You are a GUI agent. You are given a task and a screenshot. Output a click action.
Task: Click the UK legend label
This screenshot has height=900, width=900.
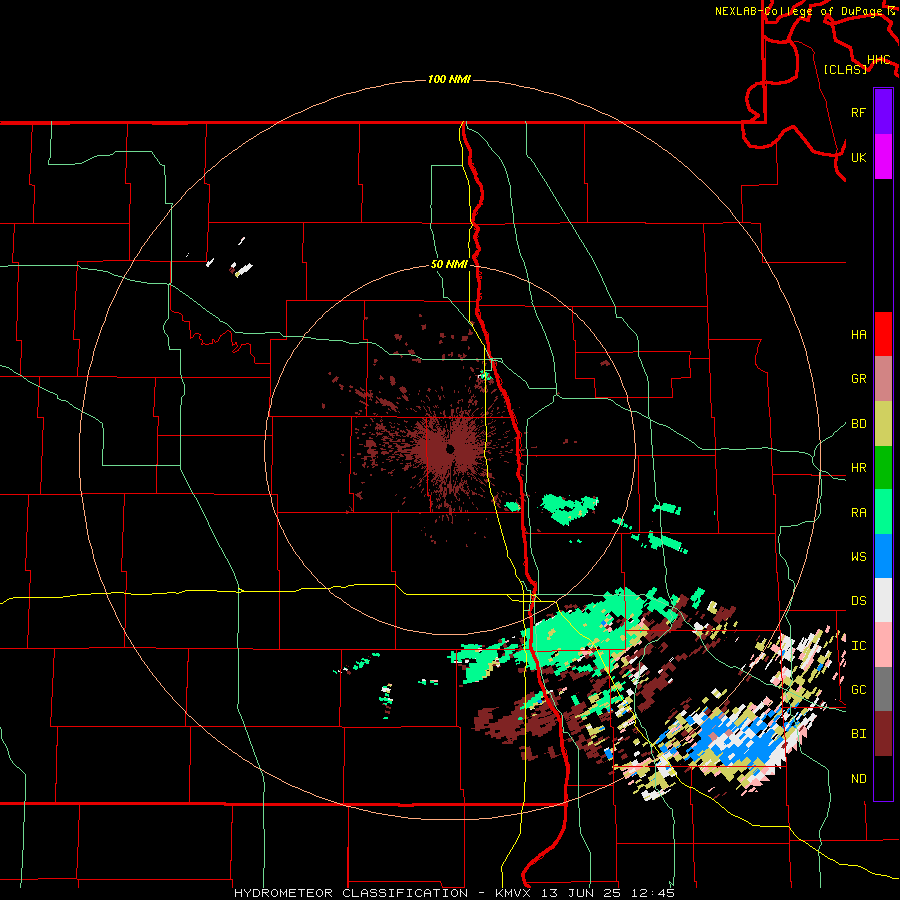tap(858, 157)
